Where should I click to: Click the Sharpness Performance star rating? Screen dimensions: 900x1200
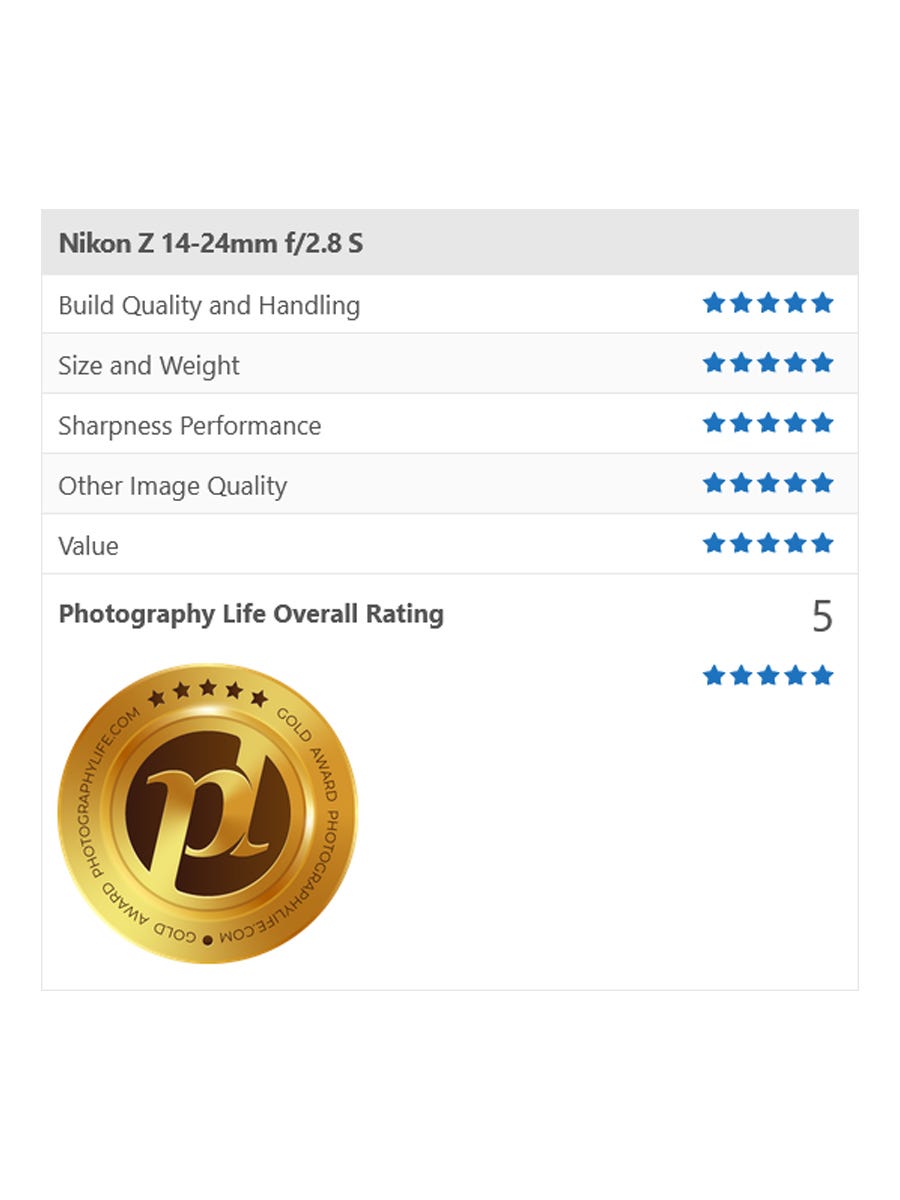[768, 423]
